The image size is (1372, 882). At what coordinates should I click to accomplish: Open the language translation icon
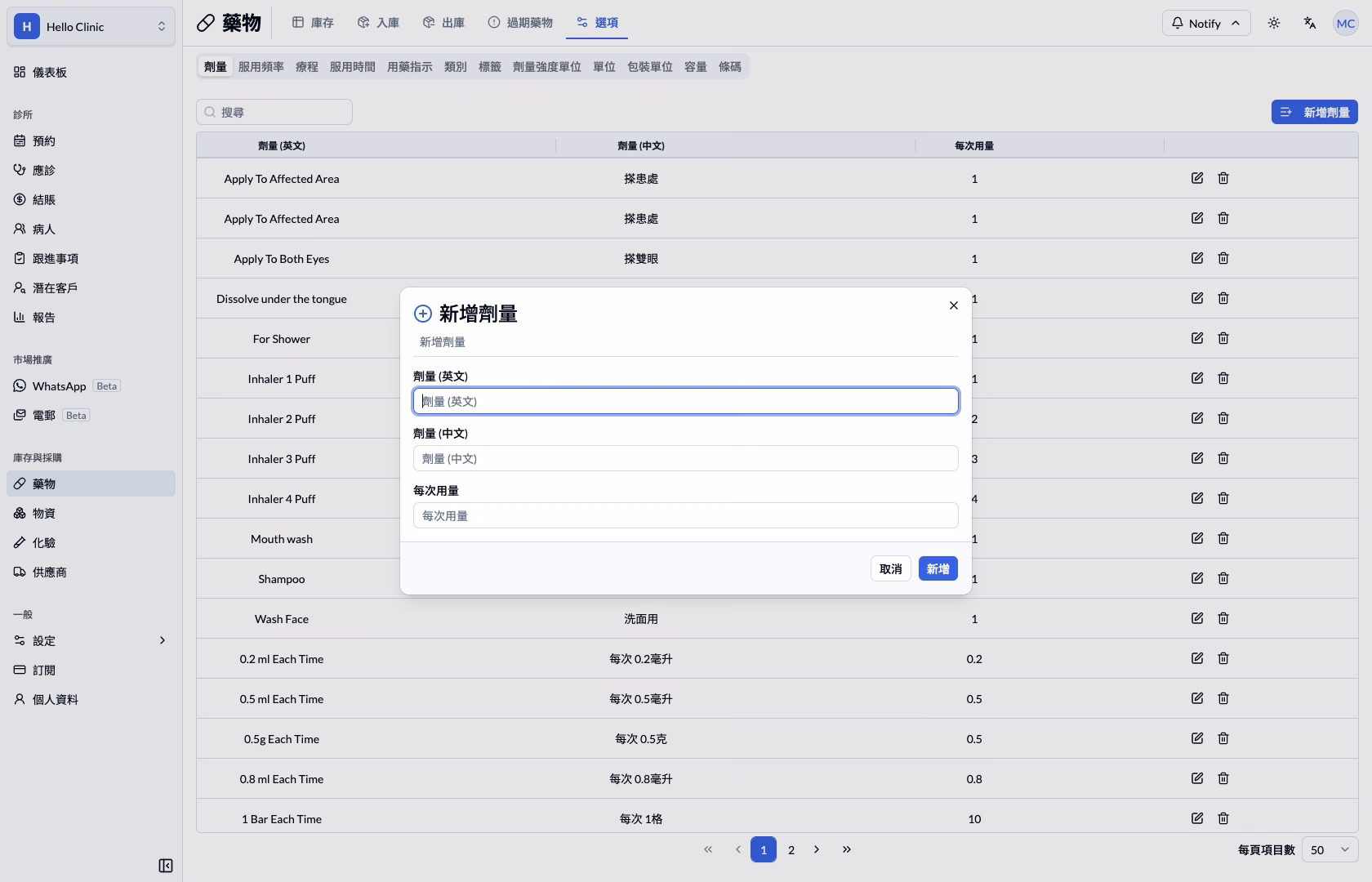click(1310, 23)
